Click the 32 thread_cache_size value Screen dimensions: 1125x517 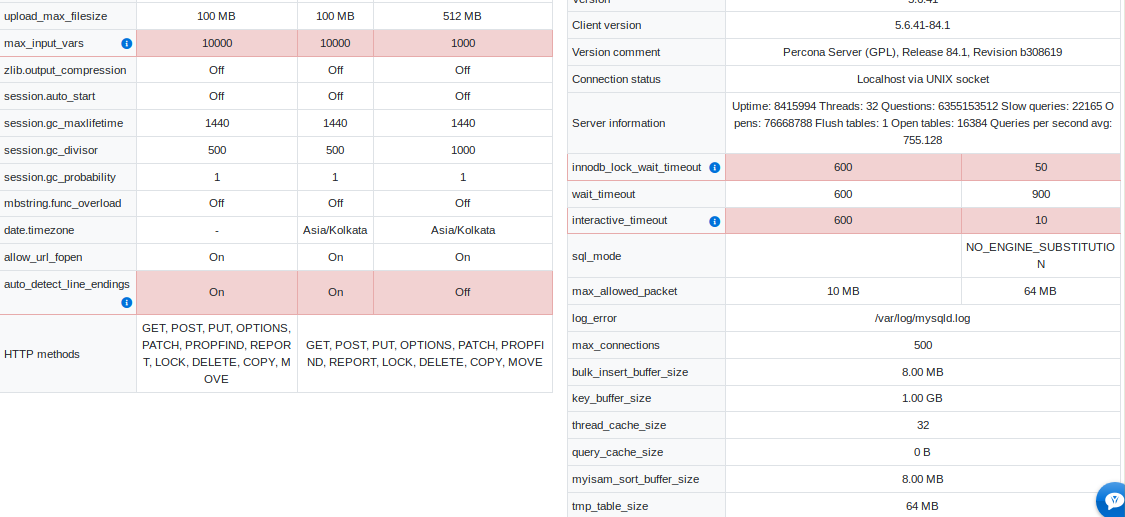(923, 425)
